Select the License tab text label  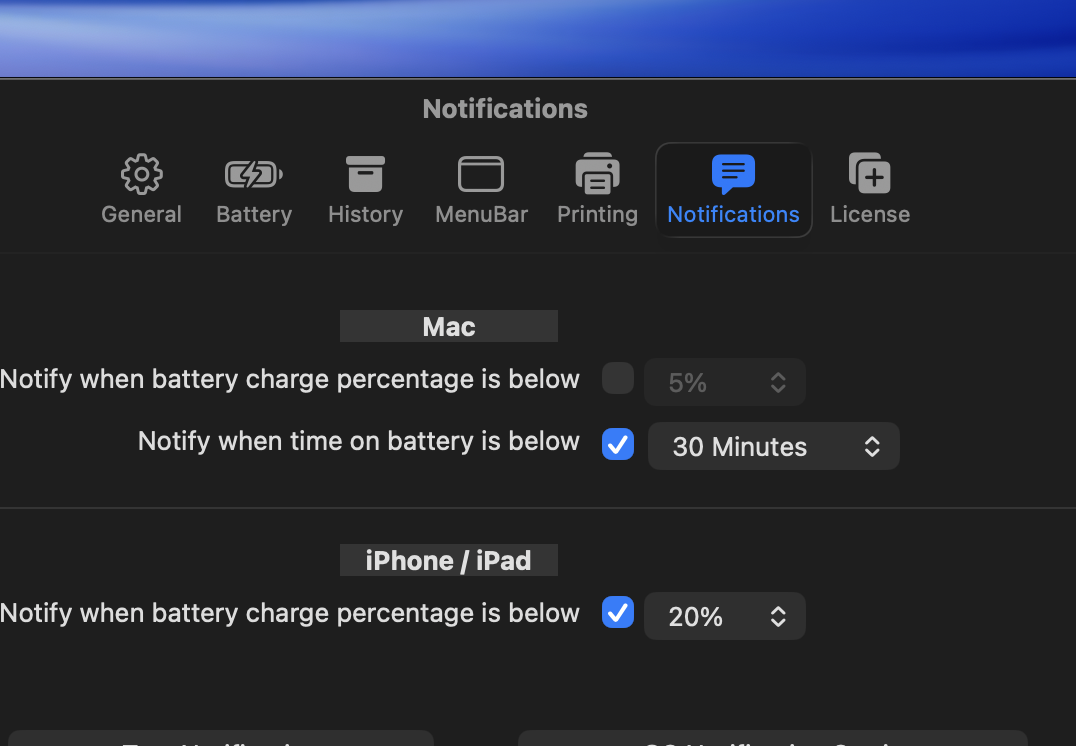(x=869, y=214)
